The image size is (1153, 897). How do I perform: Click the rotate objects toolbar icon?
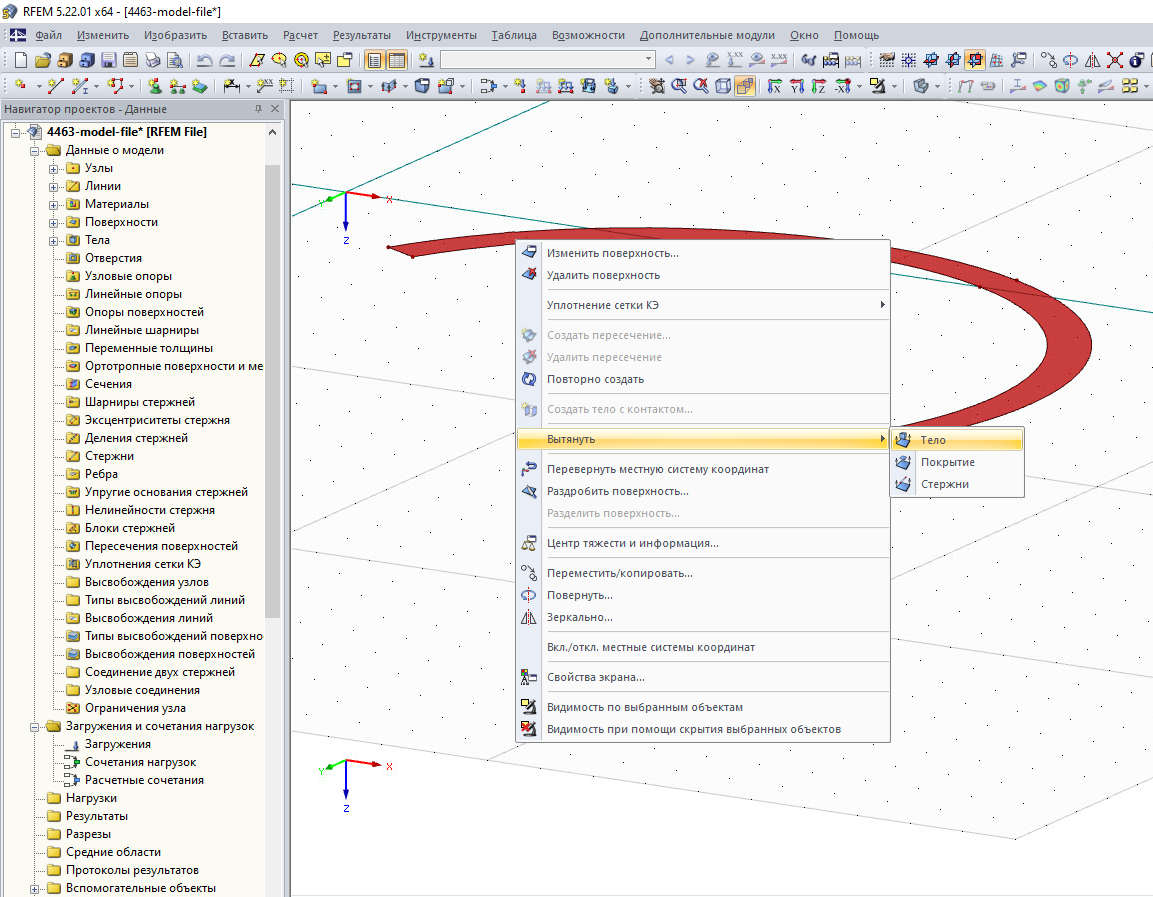(1070, 60)
